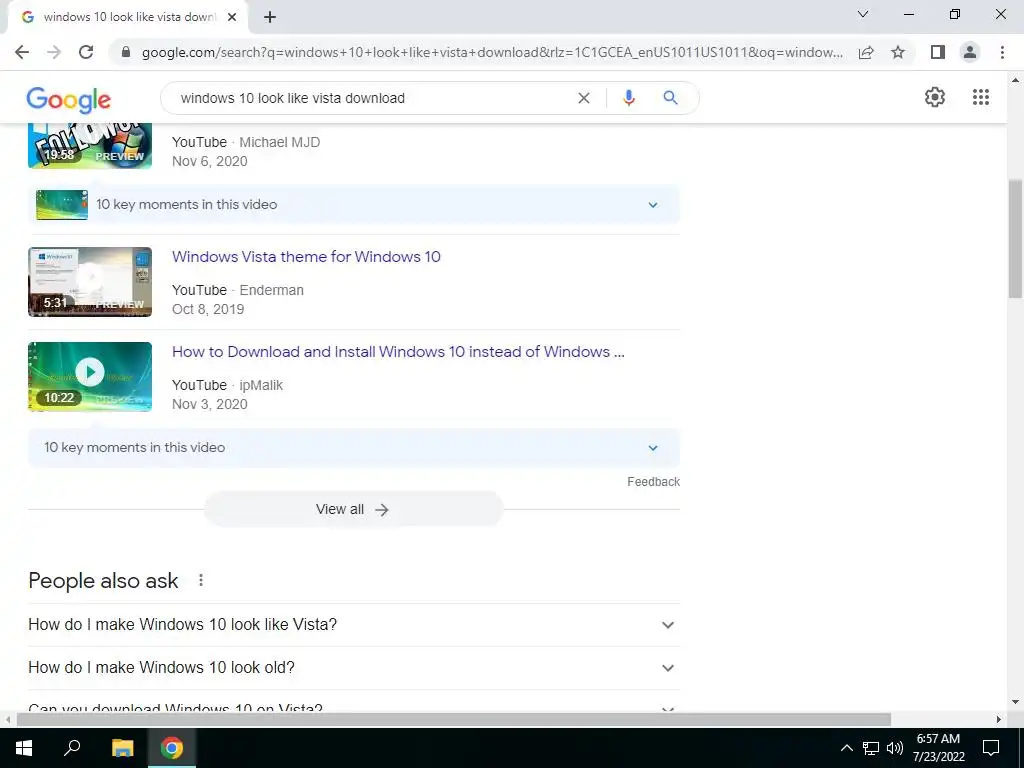Open the tab search dropdown

(863, 14)
